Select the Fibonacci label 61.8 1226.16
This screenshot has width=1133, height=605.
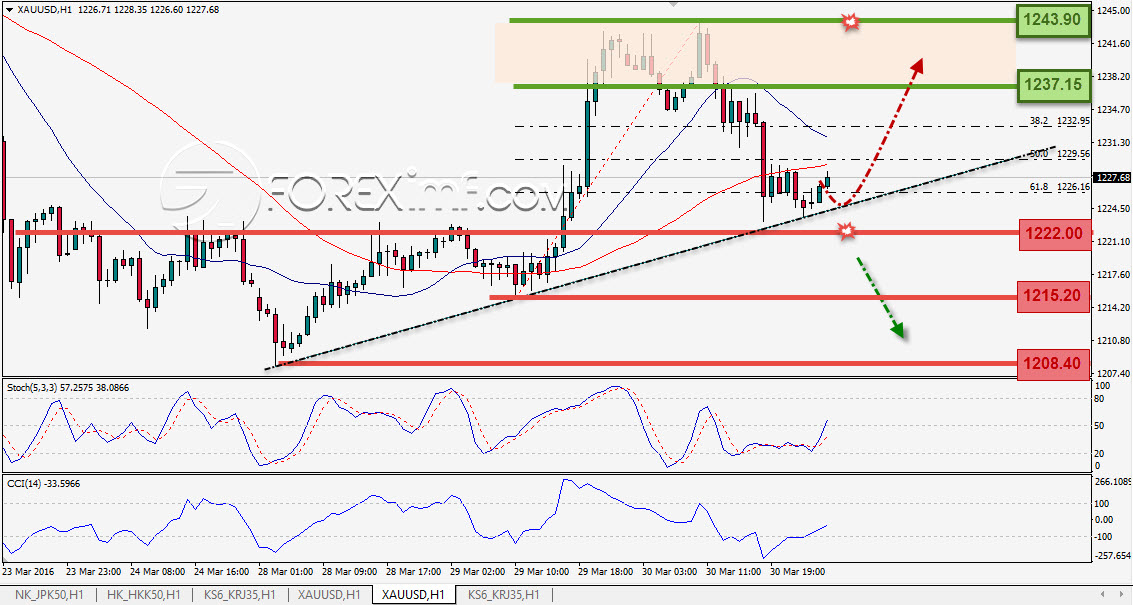click(1059, 187)
